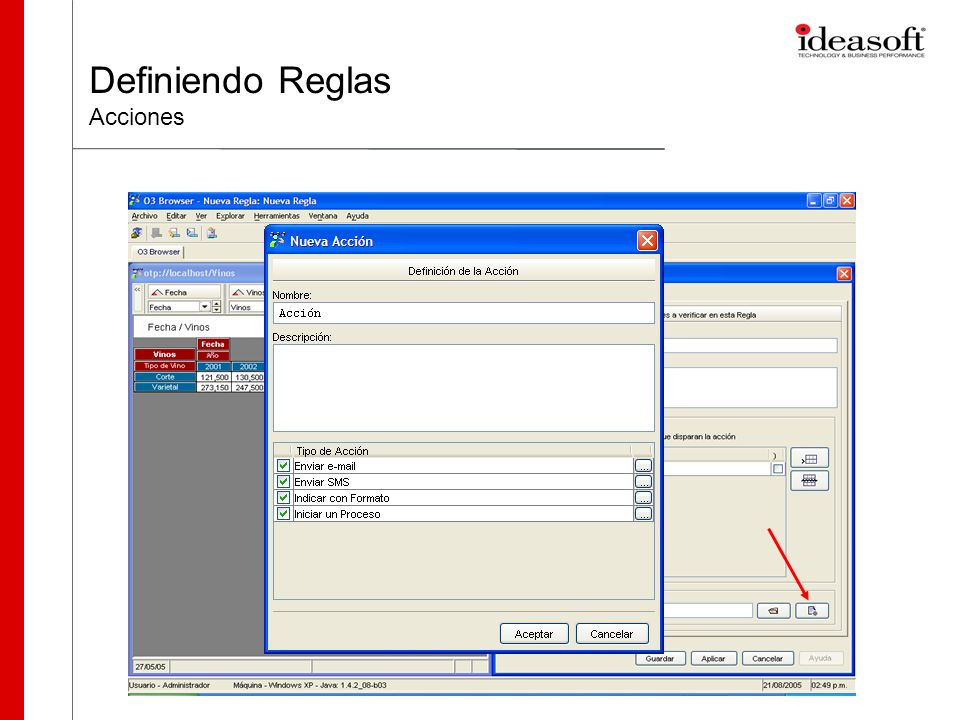
Task: Click the Vinos dimension header button
Action: point(247,292)
